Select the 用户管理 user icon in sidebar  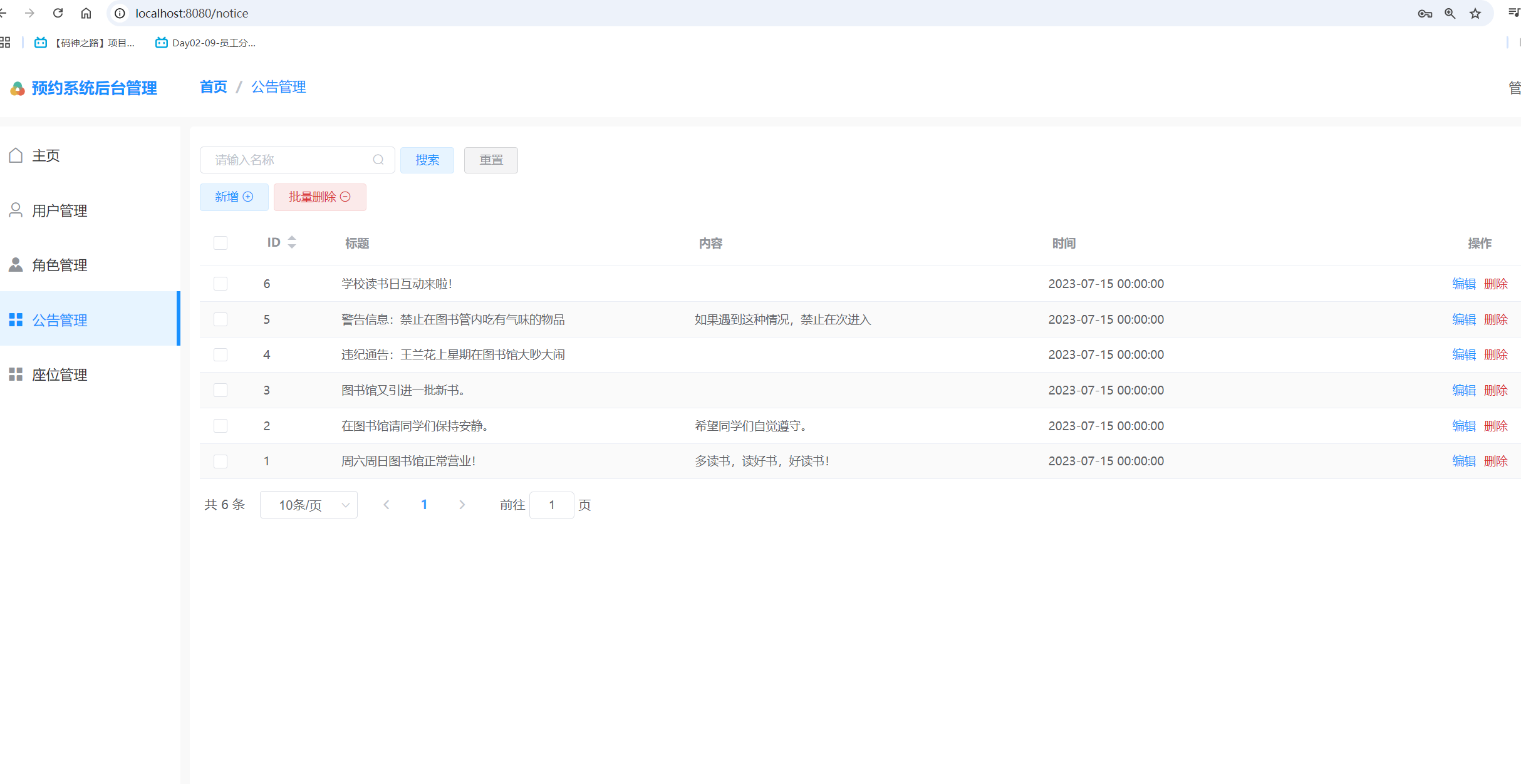(16, 210)
